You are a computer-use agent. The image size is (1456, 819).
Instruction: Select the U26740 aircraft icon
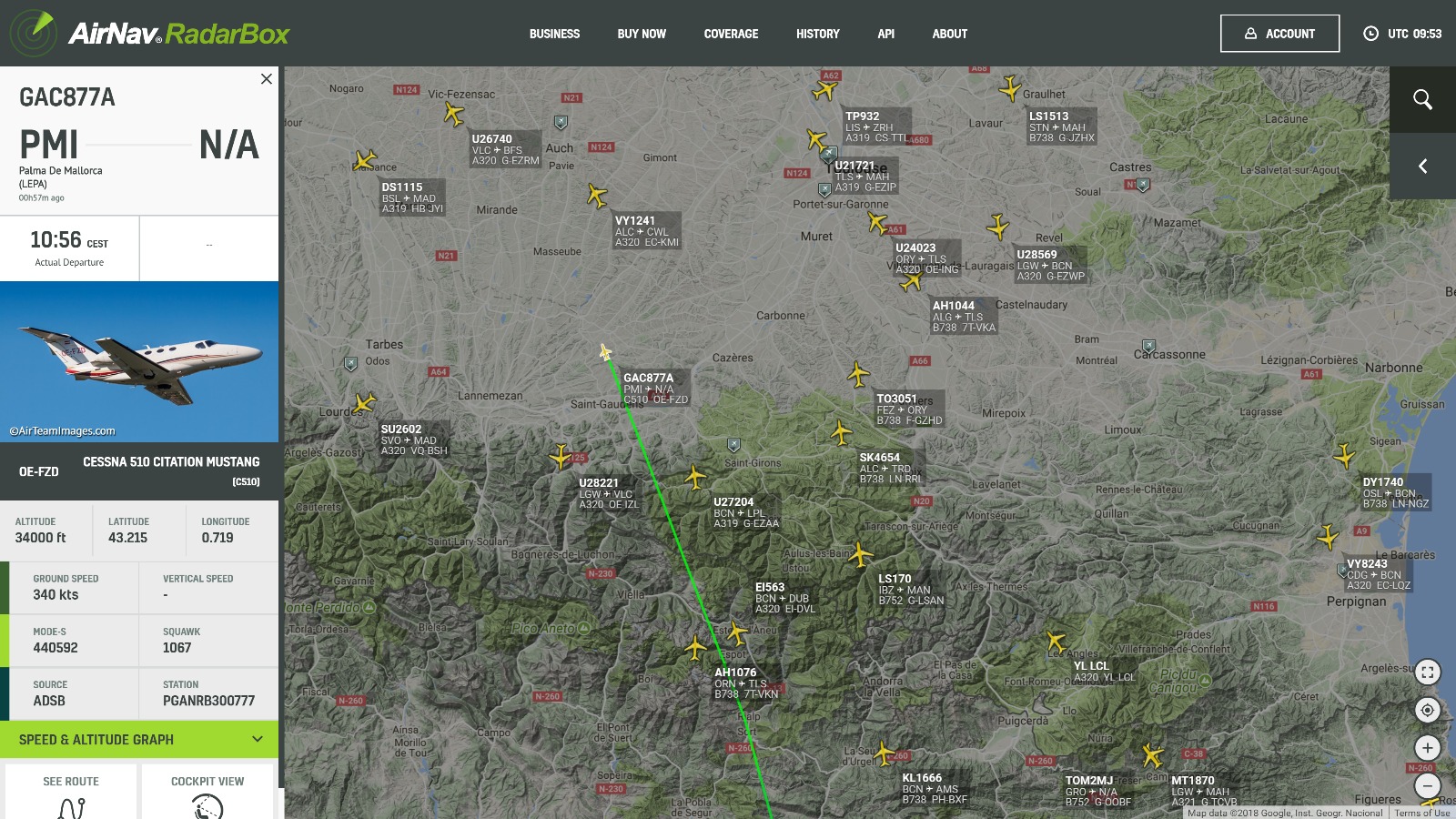[x=453, y=114]
